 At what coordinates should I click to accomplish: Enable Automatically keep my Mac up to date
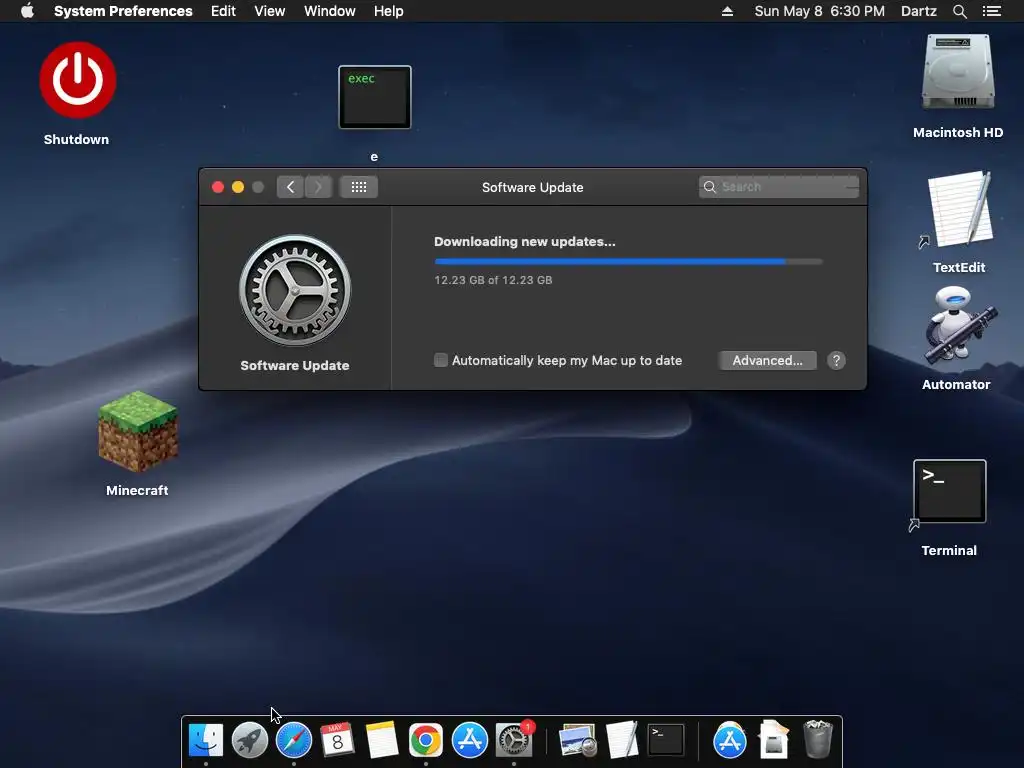[x=441, y=360]
